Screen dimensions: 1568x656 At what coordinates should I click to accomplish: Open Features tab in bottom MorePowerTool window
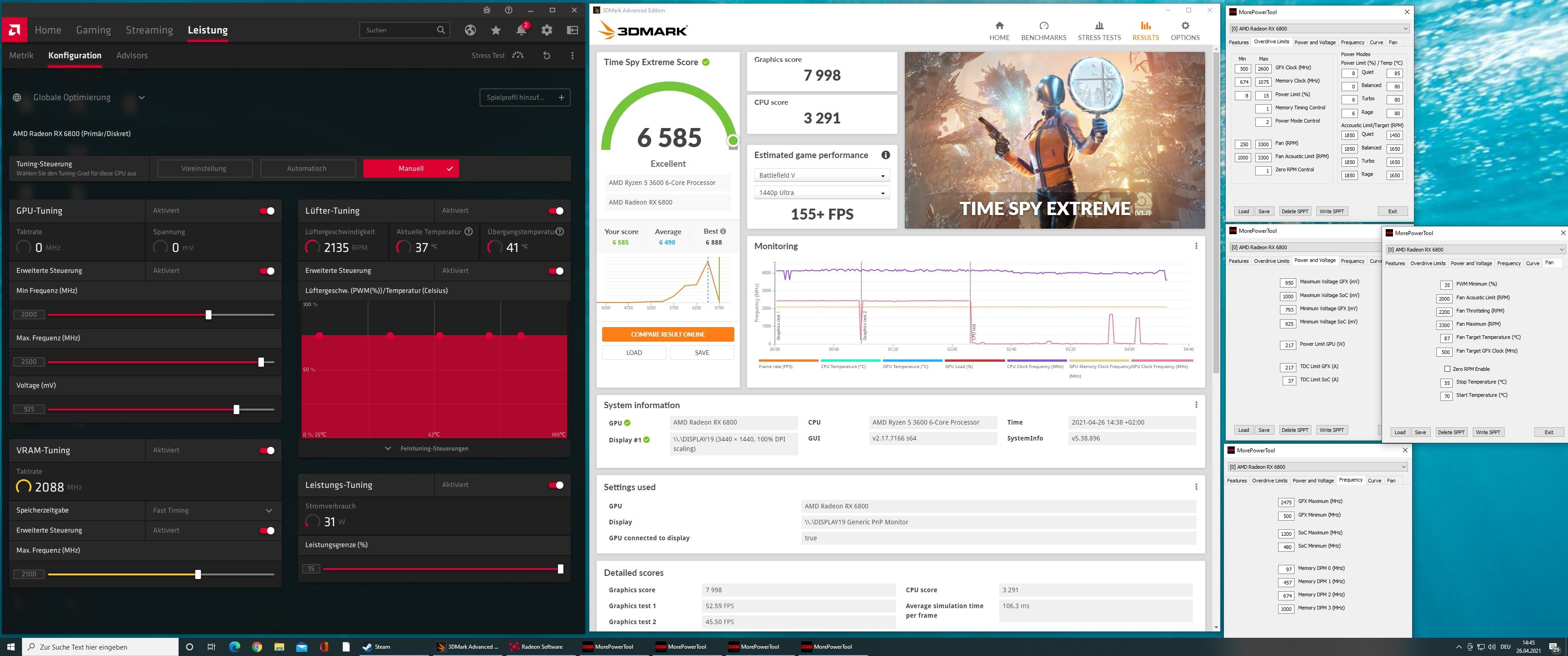pos(1236,481)
